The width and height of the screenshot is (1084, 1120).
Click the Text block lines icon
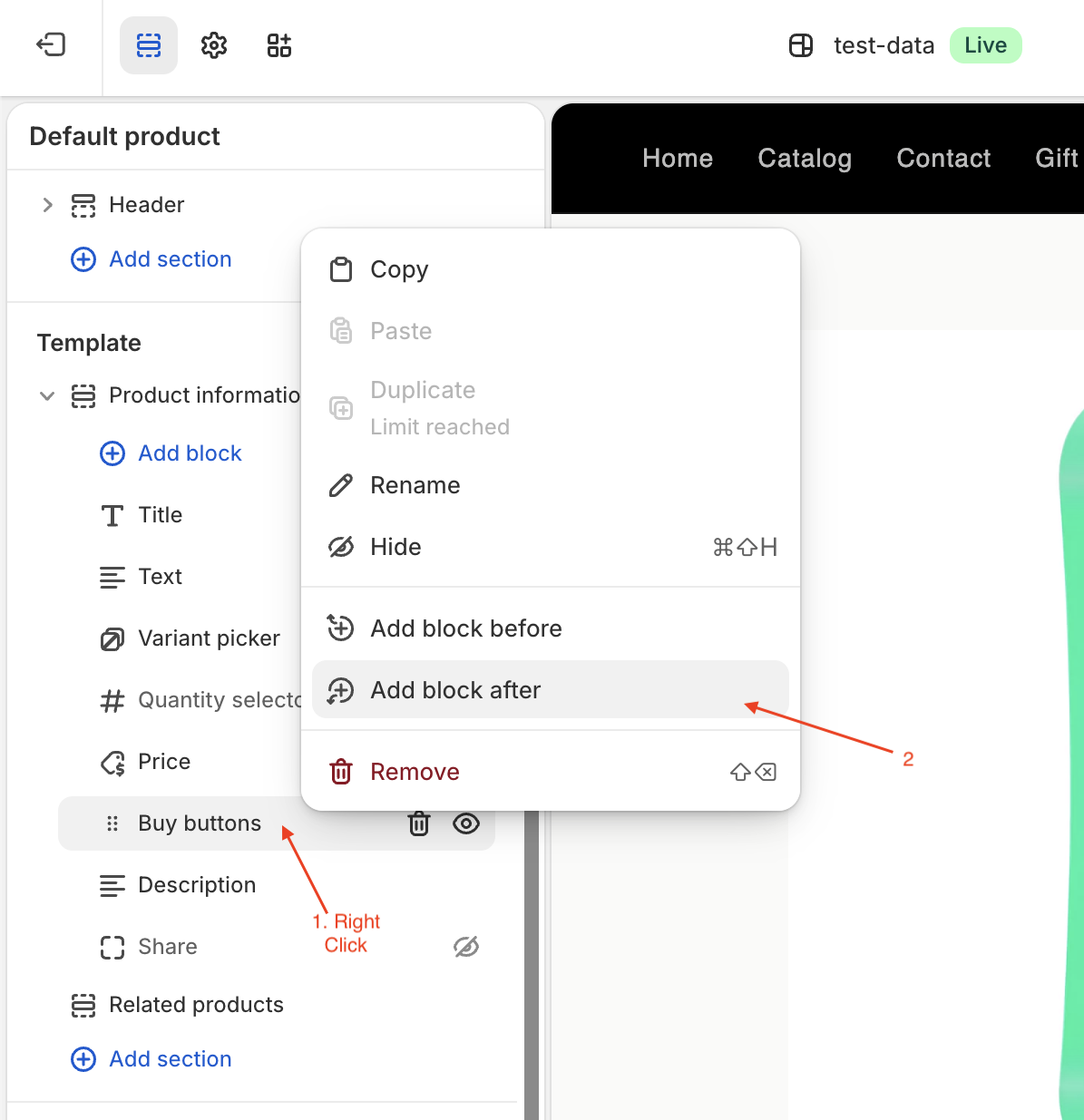112,577
